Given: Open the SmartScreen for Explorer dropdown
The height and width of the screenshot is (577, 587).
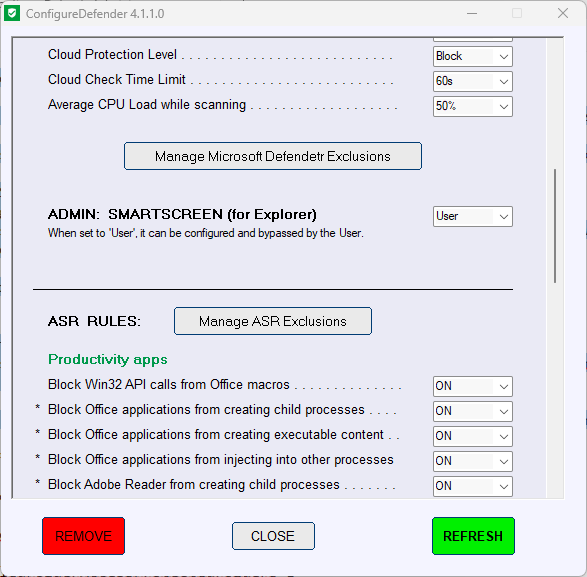Looking at the screenshot, I should (x=473, y=216).
